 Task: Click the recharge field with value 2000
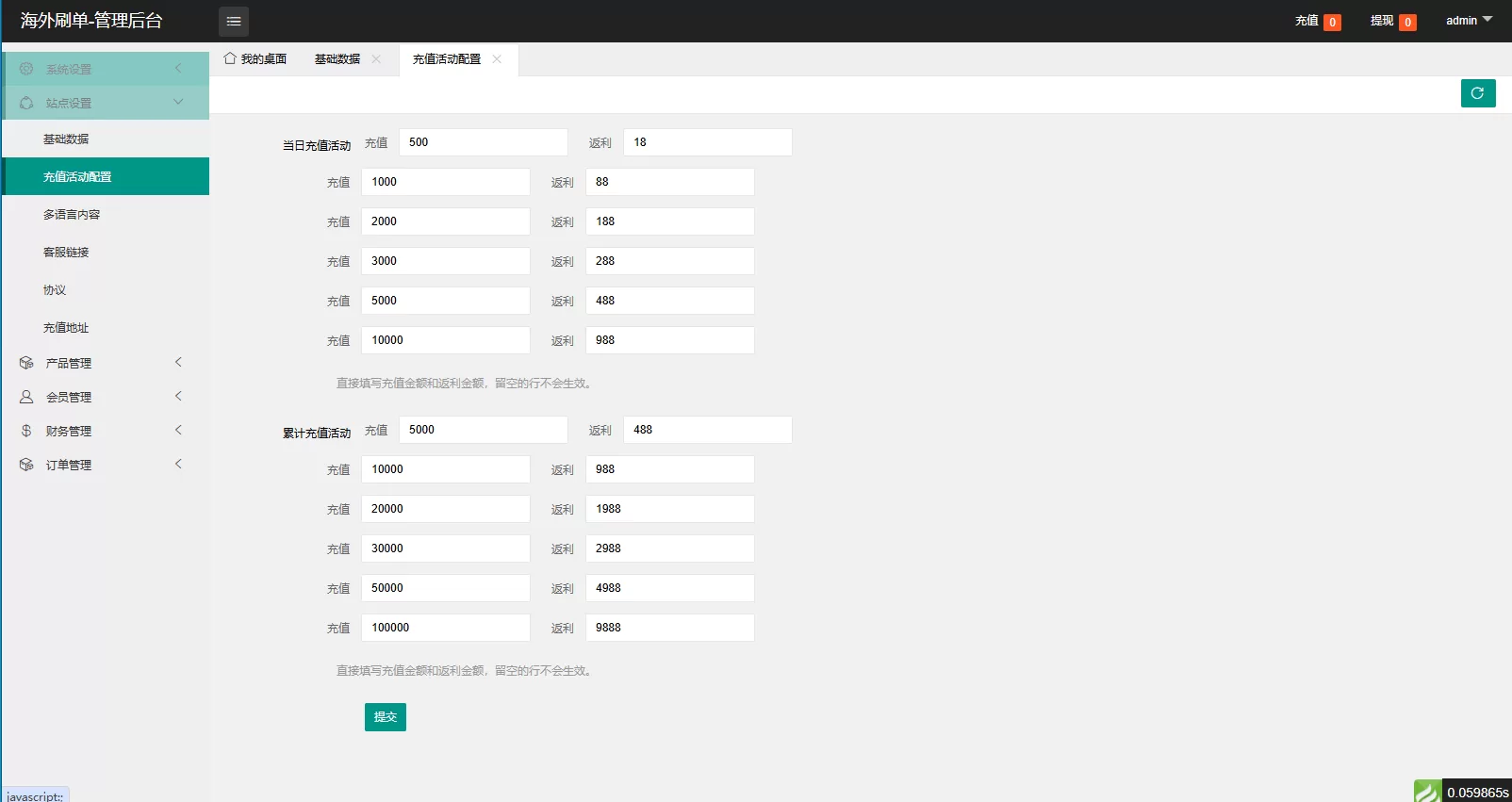click(x=446, y=221)
